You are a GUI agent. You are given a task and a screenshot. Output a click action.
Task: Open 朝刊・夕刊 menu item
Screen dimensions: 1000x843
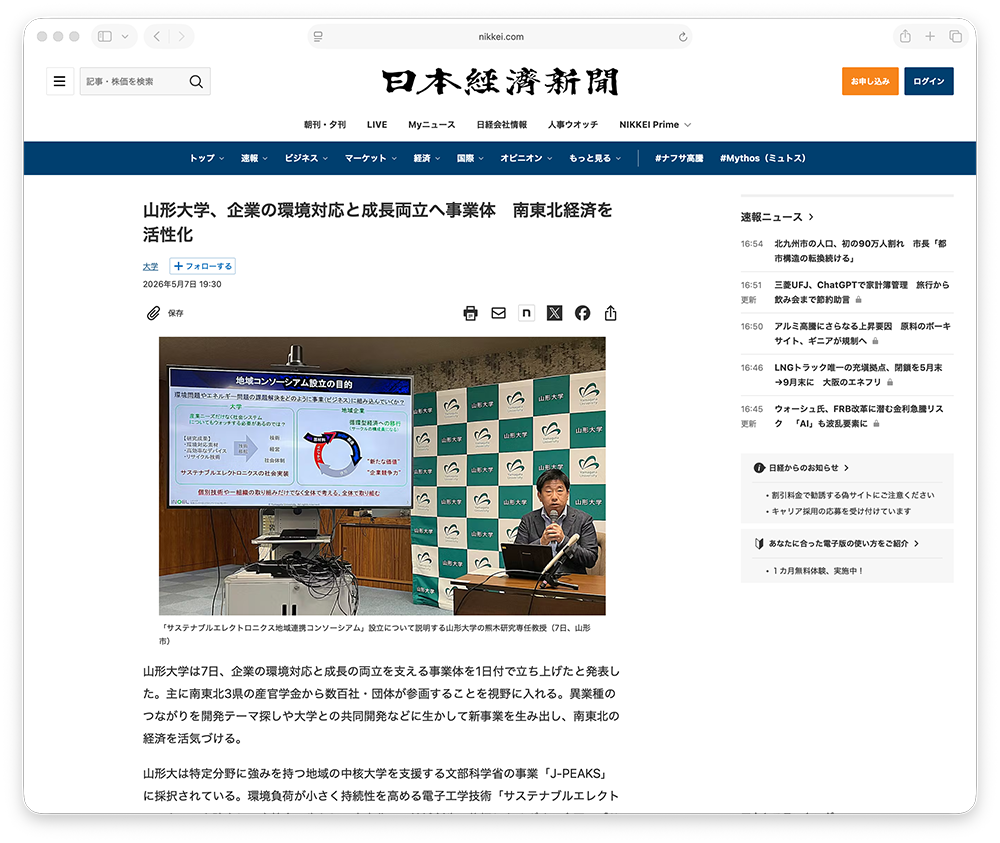click(325, 124)
